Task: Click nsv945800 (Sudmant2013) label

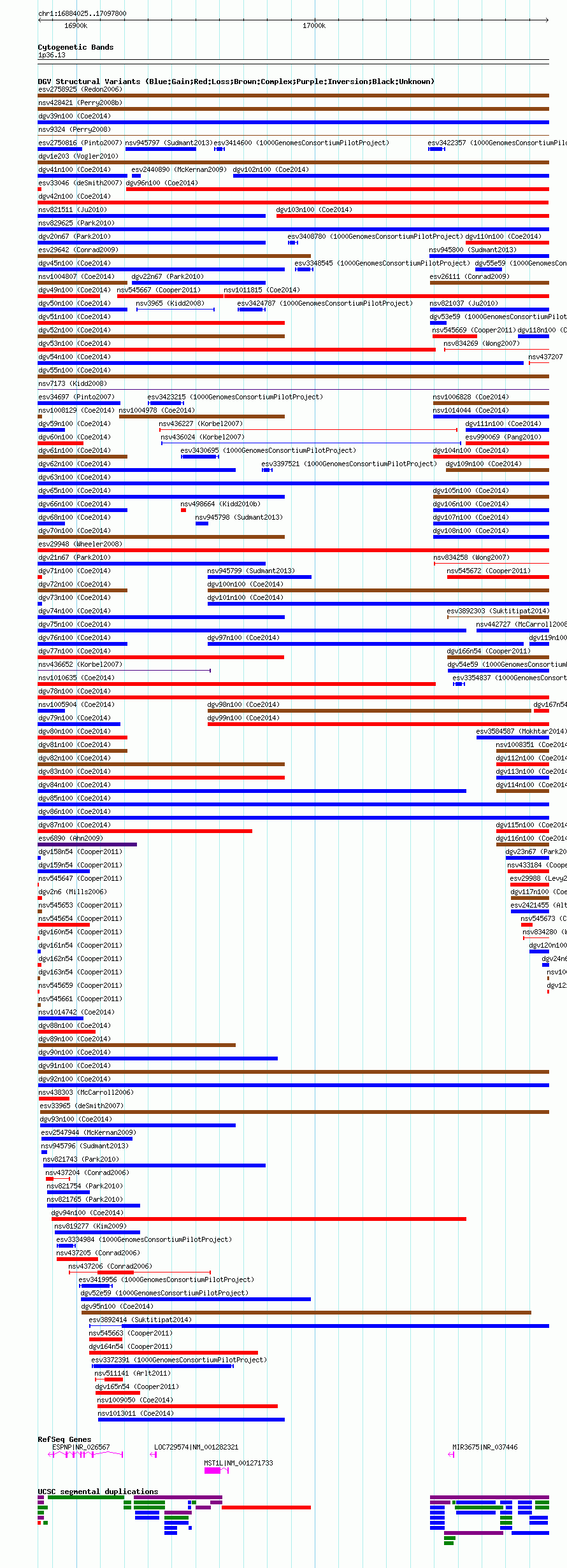Action: point(473,250)
